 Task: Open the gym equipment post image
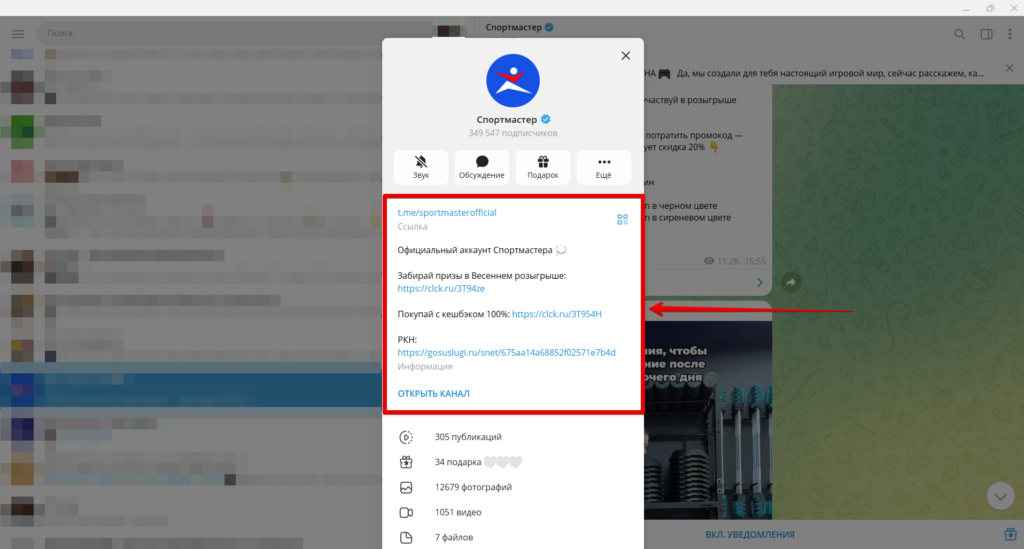(x=708, y=420)
